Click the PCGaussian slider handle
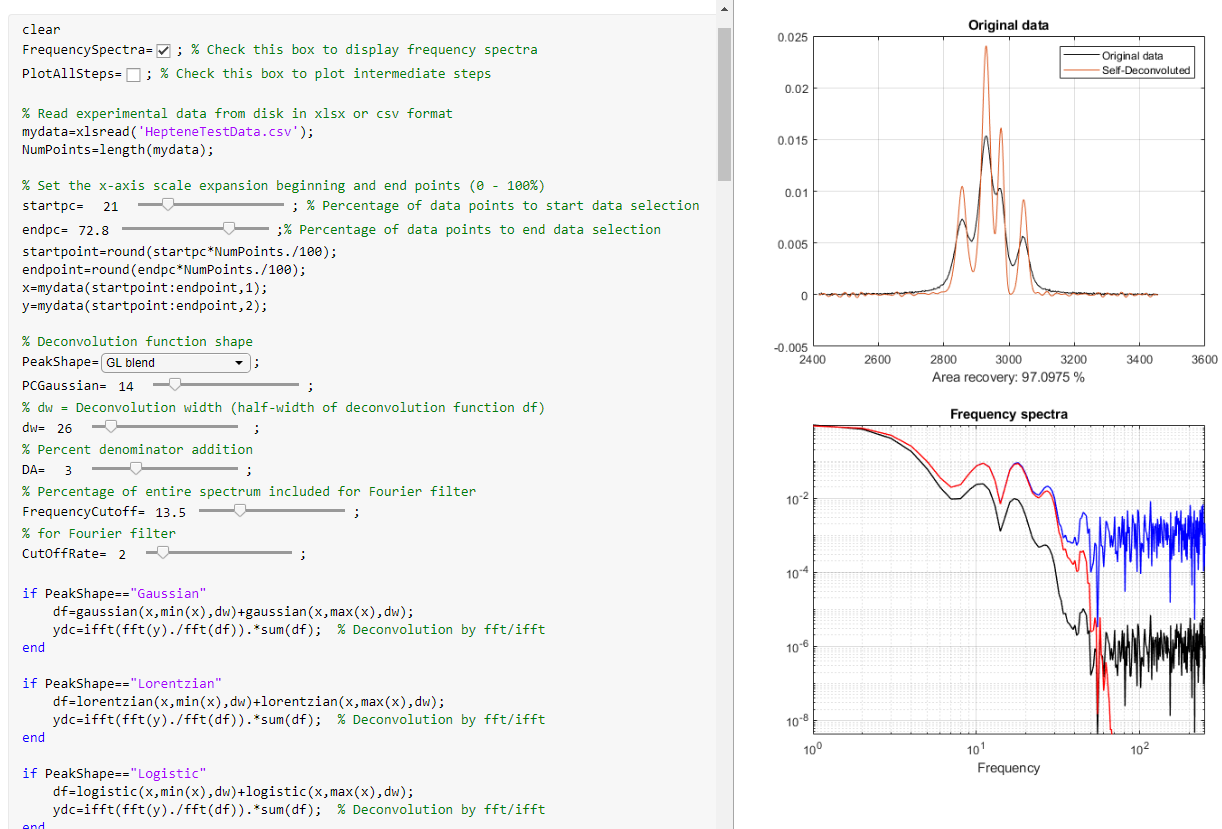Viewport: 1222px width, 829px height. point(175,384)
